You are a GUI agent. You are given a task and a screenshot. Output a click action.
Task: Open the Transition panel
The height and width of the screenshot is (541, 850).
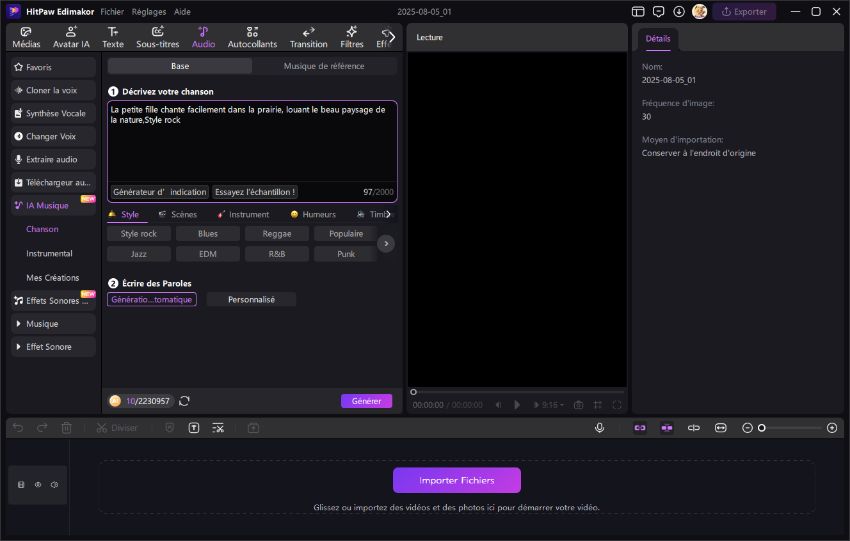[308, 37]
